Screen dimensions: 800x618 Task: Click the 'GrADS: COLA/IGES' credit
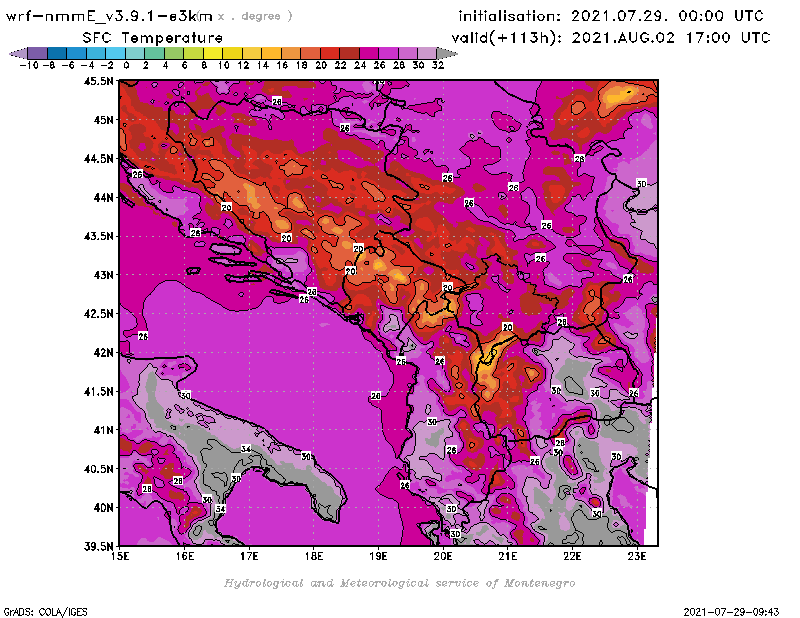45,611
